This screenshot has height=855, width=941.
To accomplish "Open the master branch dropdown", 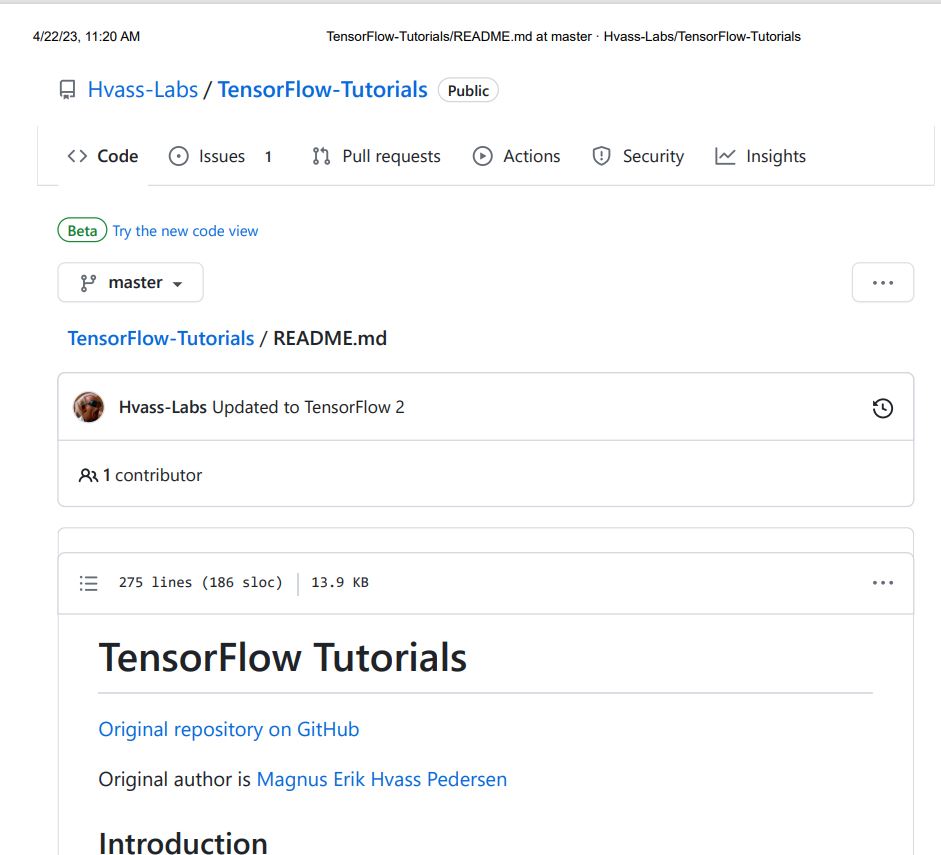I will click(x=130, y=282).
